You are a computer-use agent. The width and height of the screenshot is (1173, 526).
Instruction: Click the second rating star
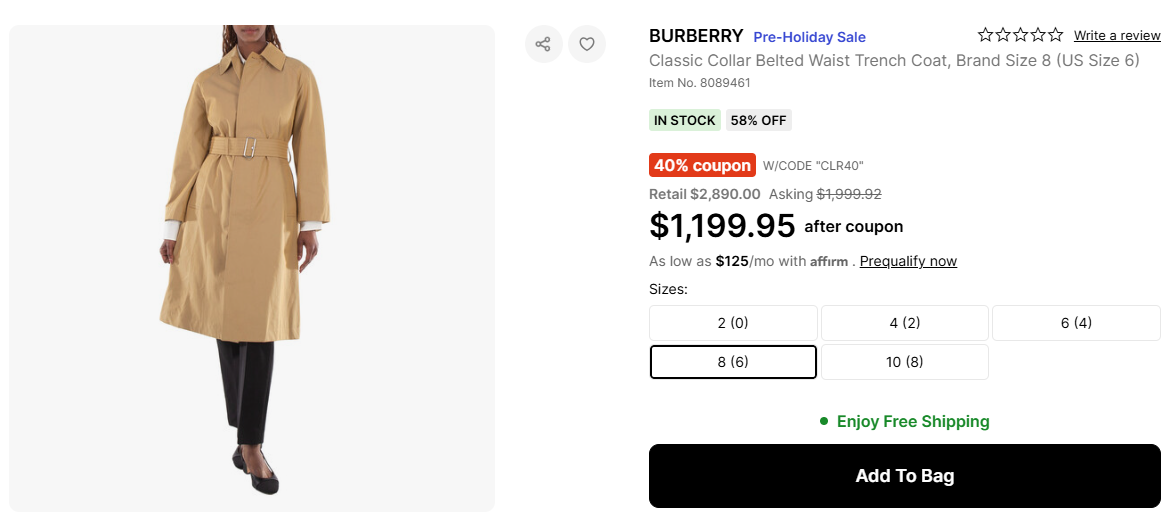pos(1003,35)
